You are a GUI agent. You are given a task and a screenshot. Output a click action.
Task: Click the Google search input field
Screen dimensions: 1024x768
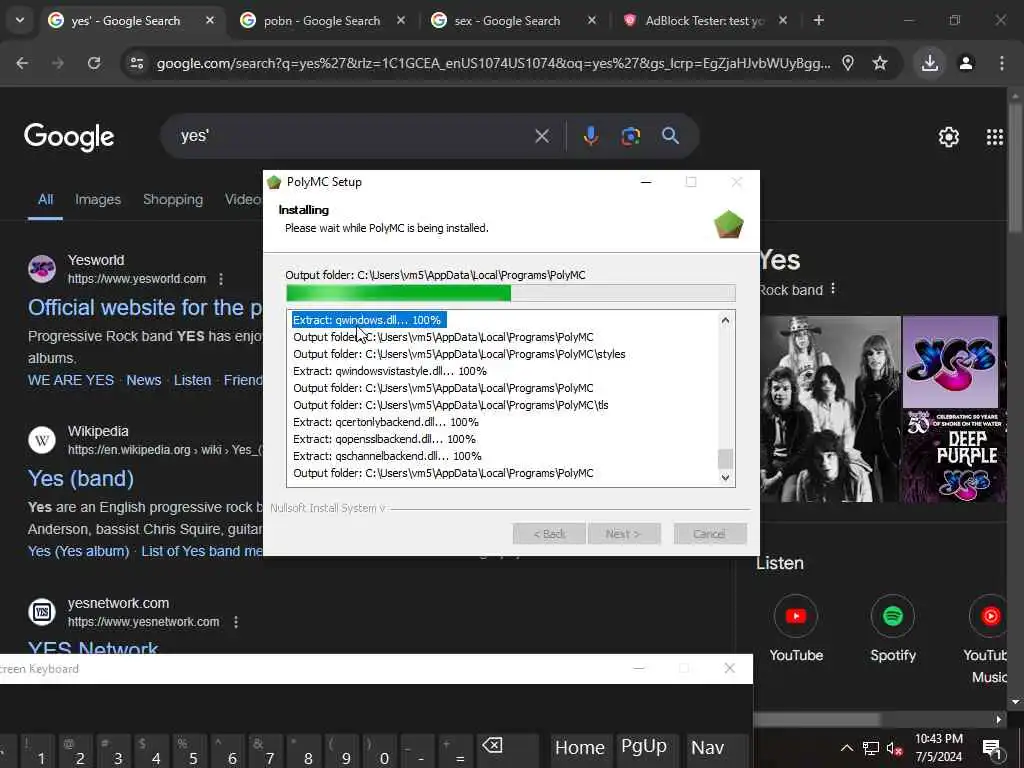click(353, 136)
